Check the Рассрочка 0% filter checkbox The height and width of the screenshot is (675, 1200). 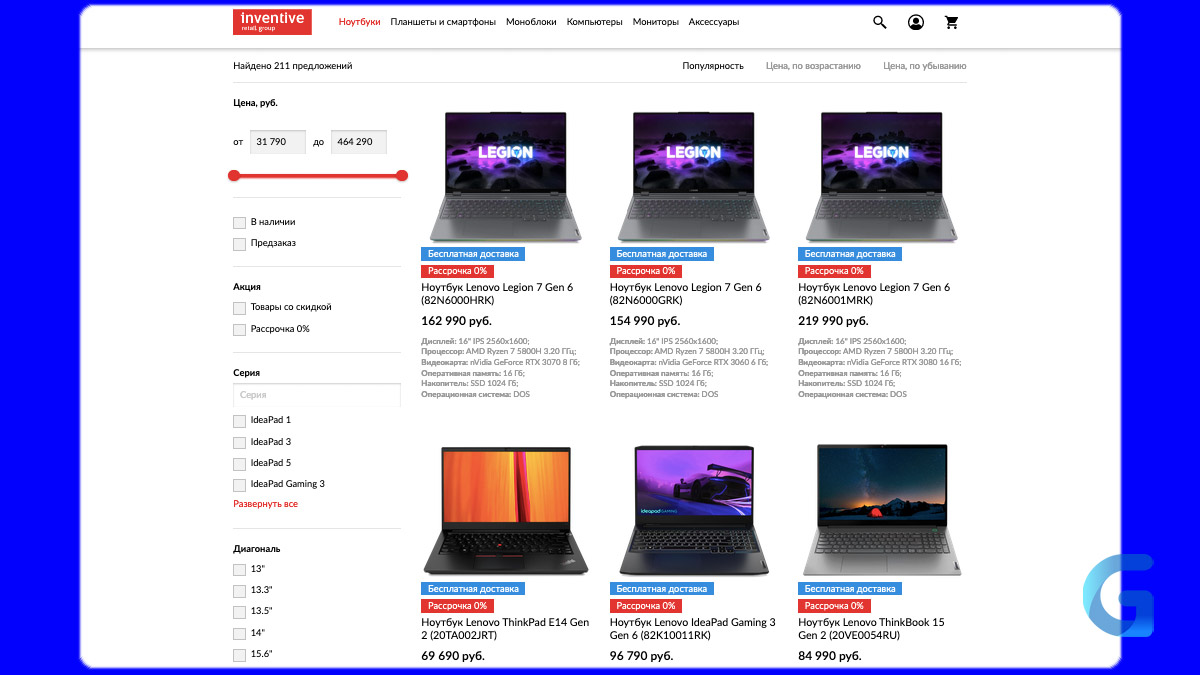coord(239,330)
